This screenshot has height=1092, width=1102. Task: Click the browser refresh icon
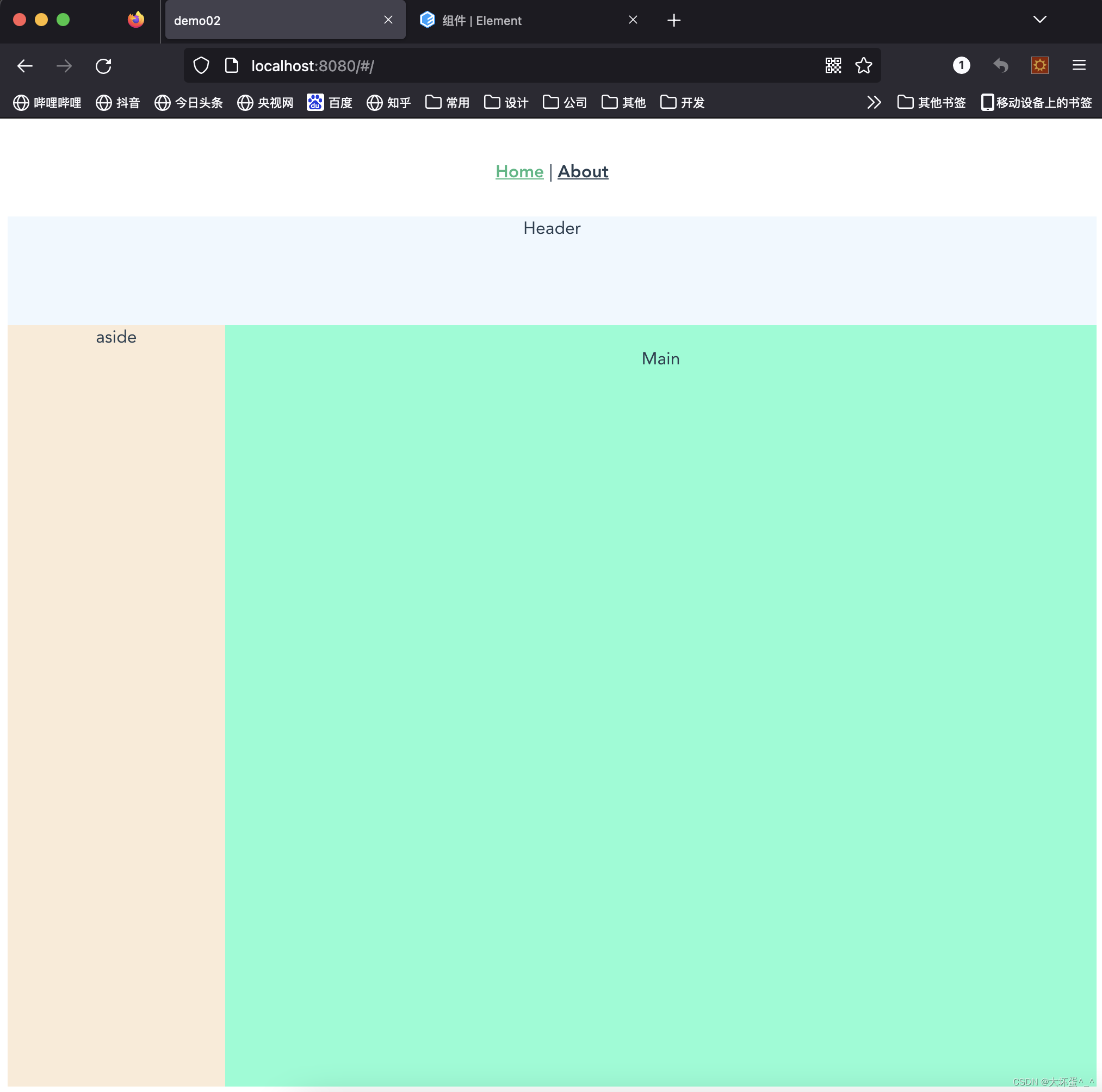(103, 65)
